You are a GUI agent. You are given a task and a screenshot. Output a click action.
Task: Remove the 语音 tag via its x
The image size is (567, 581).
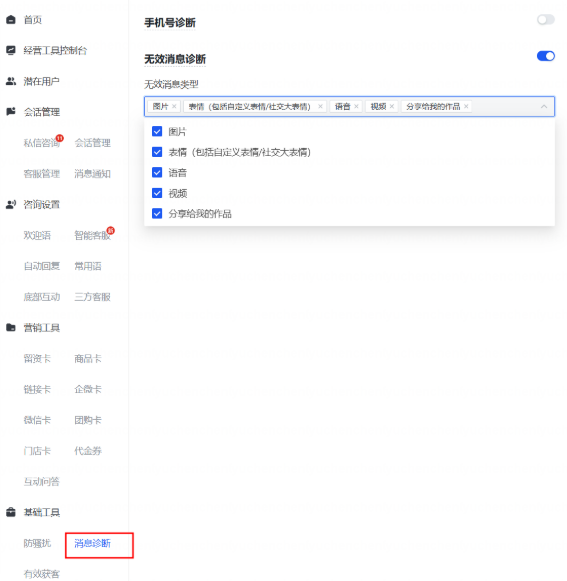[357, 107]
